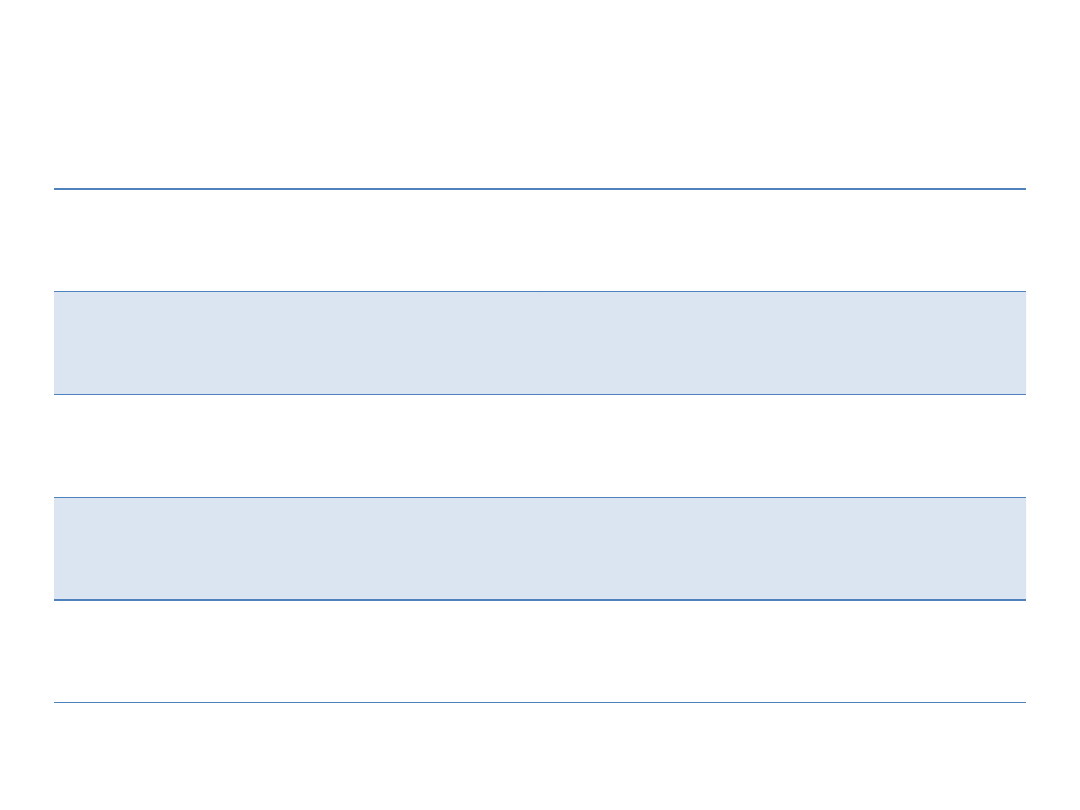Select the right cell of the first shaded row
This screenshot has height=810, width=1080.
coord(783,343)
